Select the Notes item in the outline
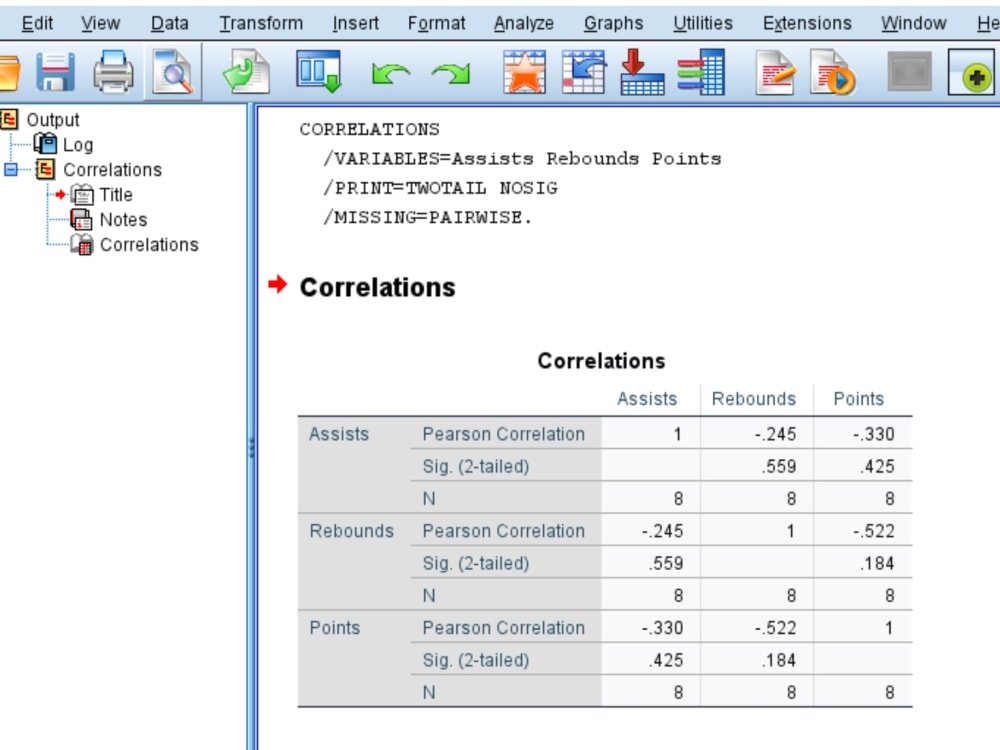Screen dimensions: 1000x750 [x=123, y=219]
